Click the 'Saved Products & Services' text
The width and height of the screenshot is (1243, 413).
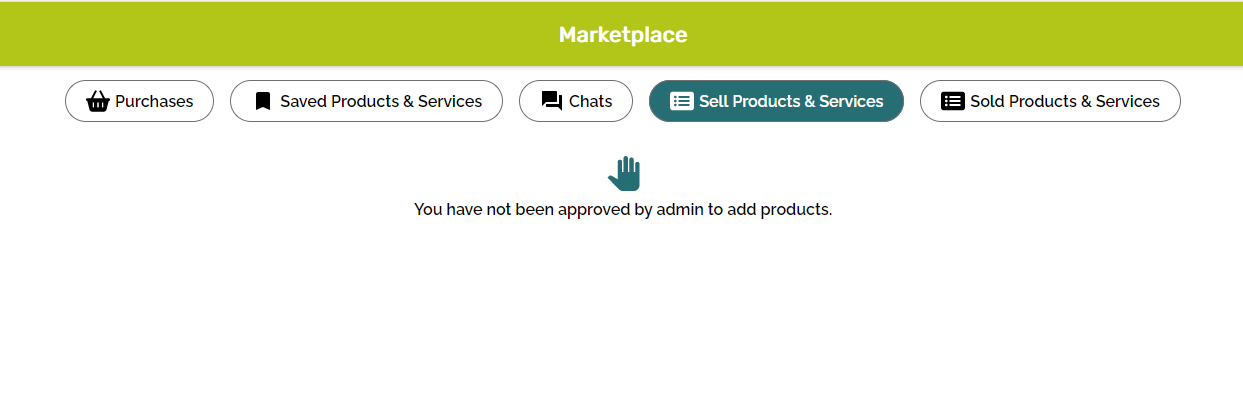click(x=381, y=101)
